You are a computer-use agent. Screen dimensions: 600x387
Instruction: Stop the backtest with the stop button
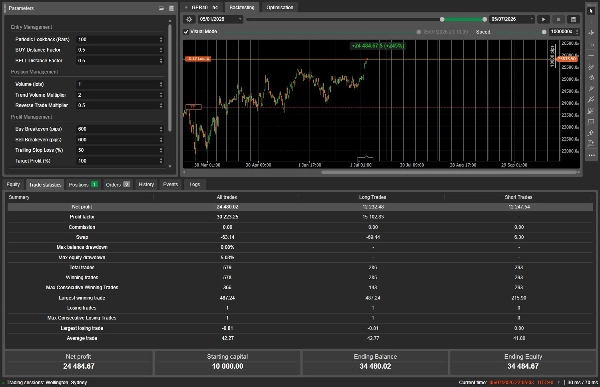[558, 19]
